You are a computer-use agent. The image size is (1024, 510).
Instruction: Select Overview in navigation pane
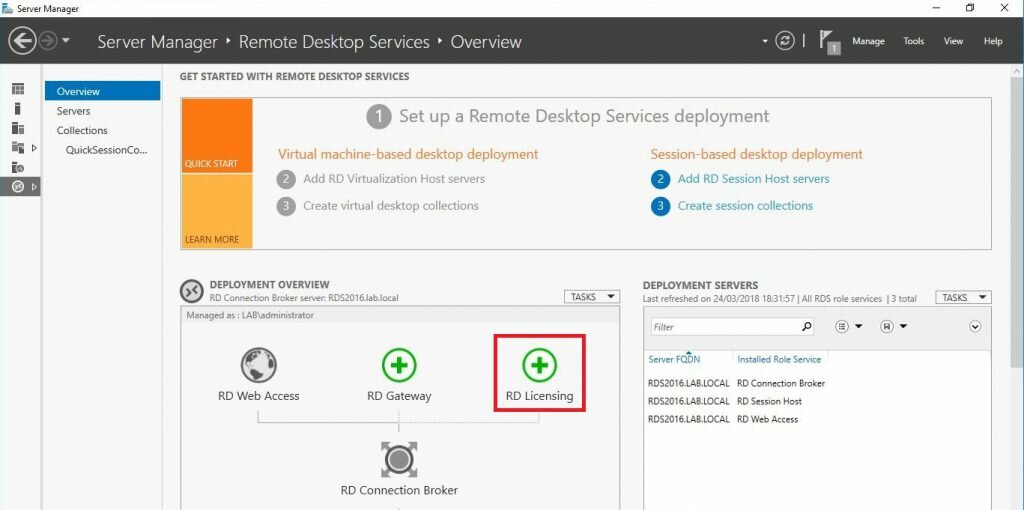(x=103, y=91)
